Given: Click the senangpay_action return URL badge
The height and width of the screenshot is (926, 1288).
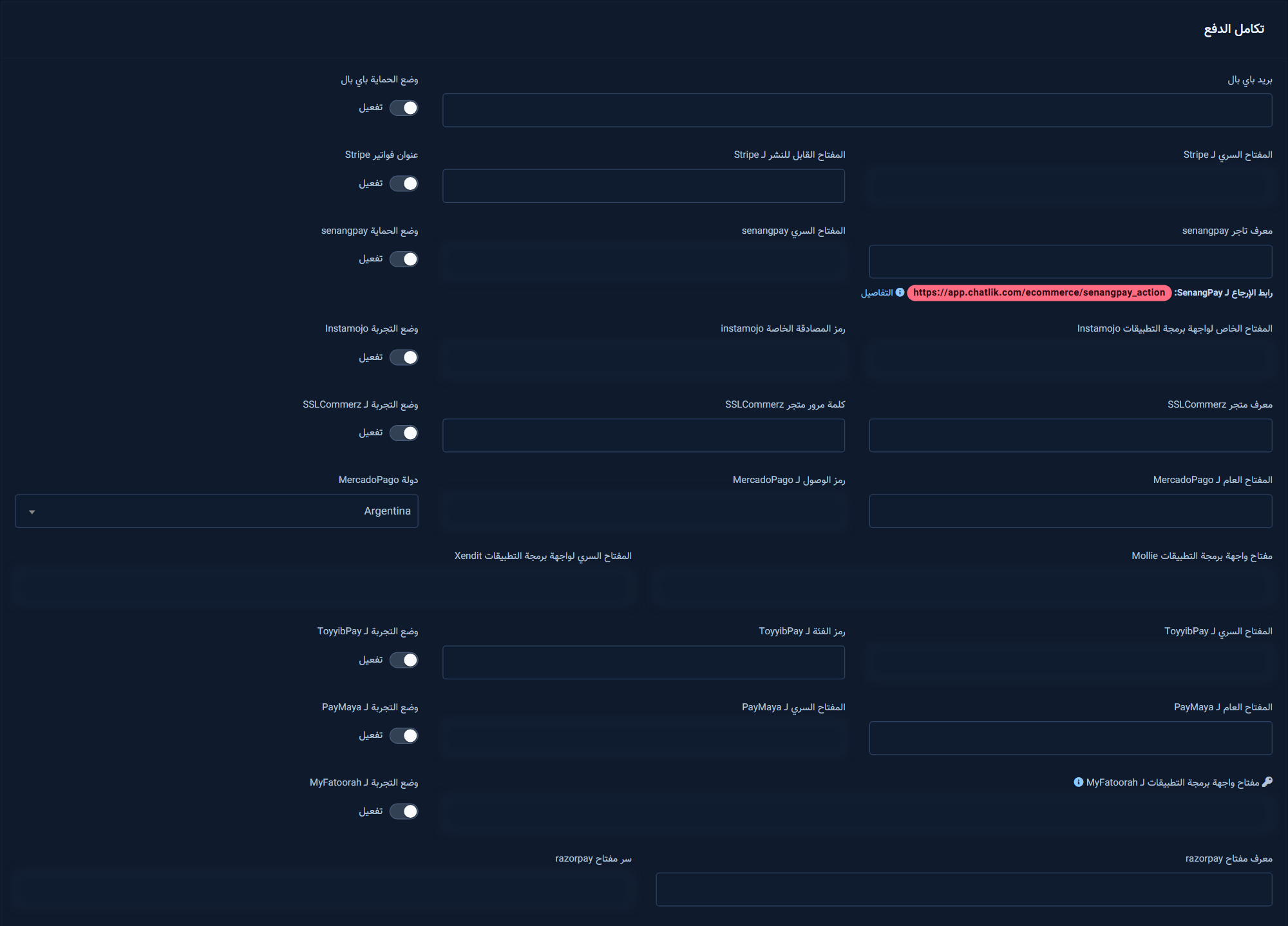Looking at the screenshot, I should click(1039, 292).
